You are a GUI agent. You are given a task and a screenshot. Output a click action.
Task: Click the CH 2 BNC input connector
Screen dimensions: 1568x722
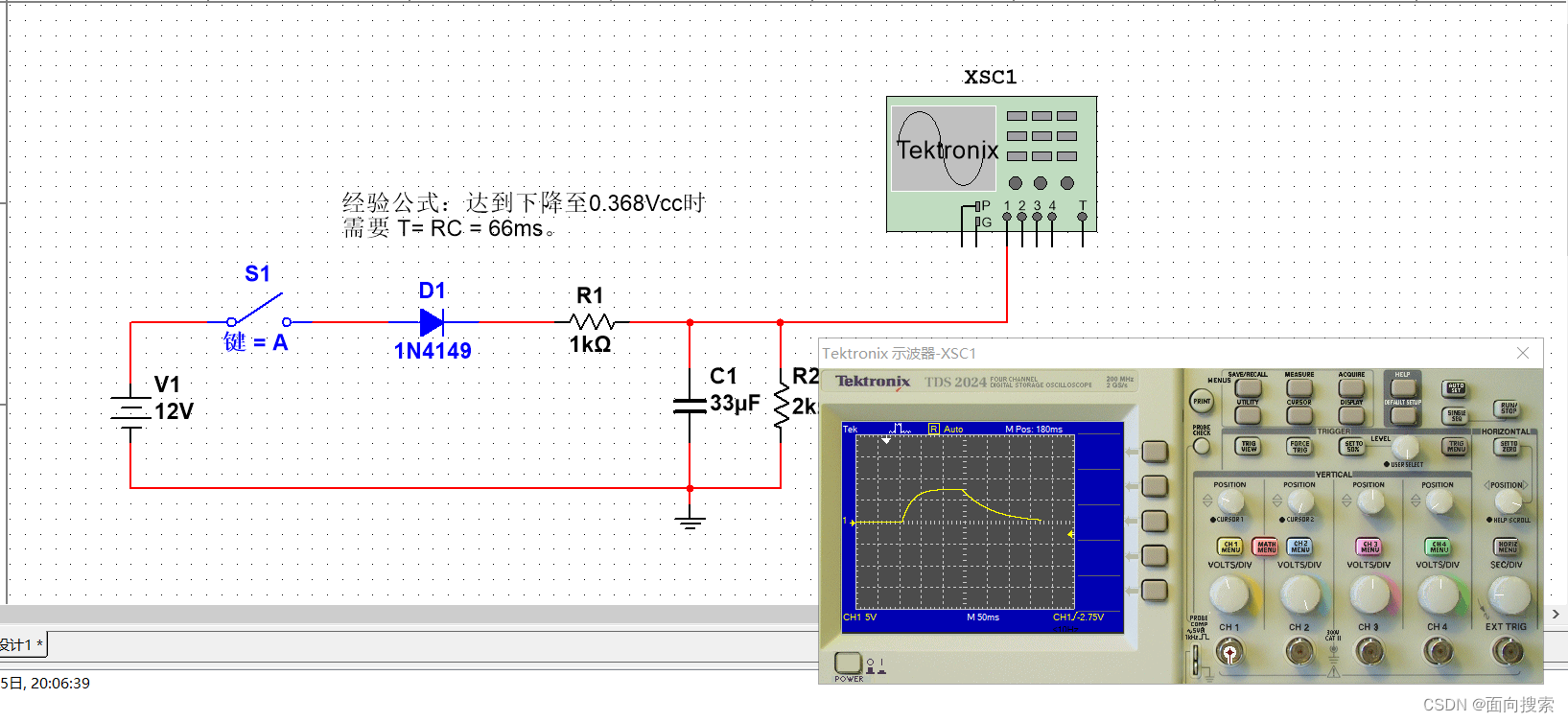point(1300,653)
